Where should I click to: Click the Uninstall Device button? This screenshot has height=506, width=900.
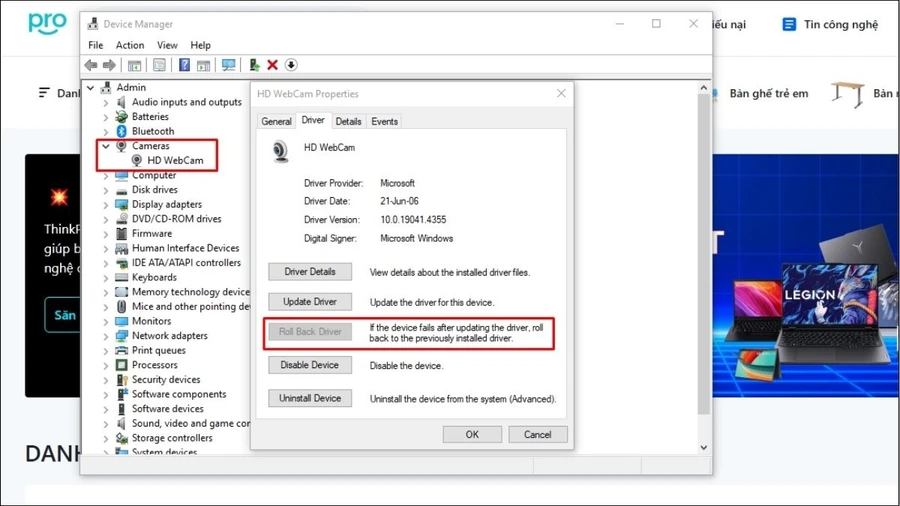[x=310, y=398]
